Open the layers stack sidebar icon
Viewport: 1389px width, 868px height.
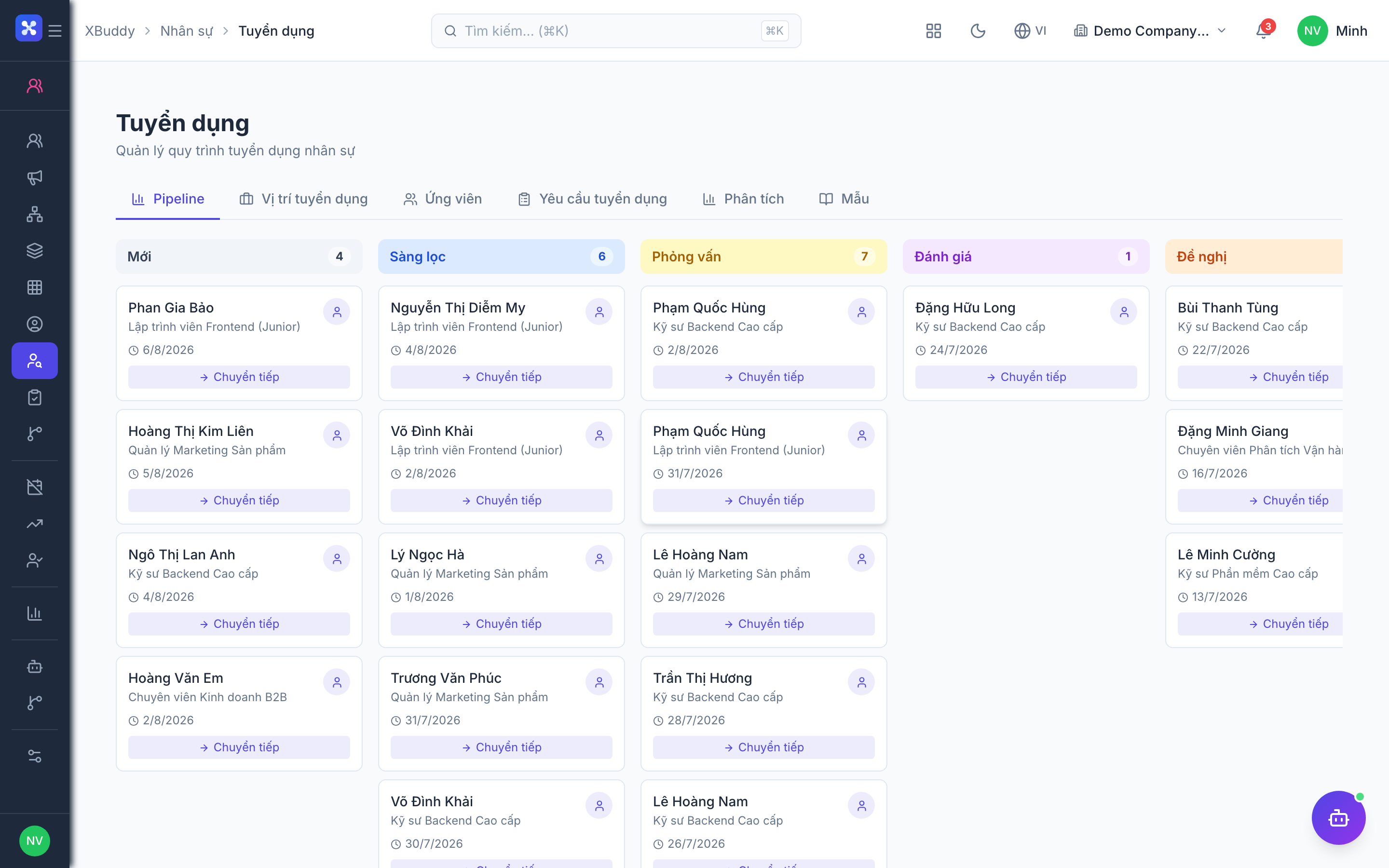coord(35,251)
